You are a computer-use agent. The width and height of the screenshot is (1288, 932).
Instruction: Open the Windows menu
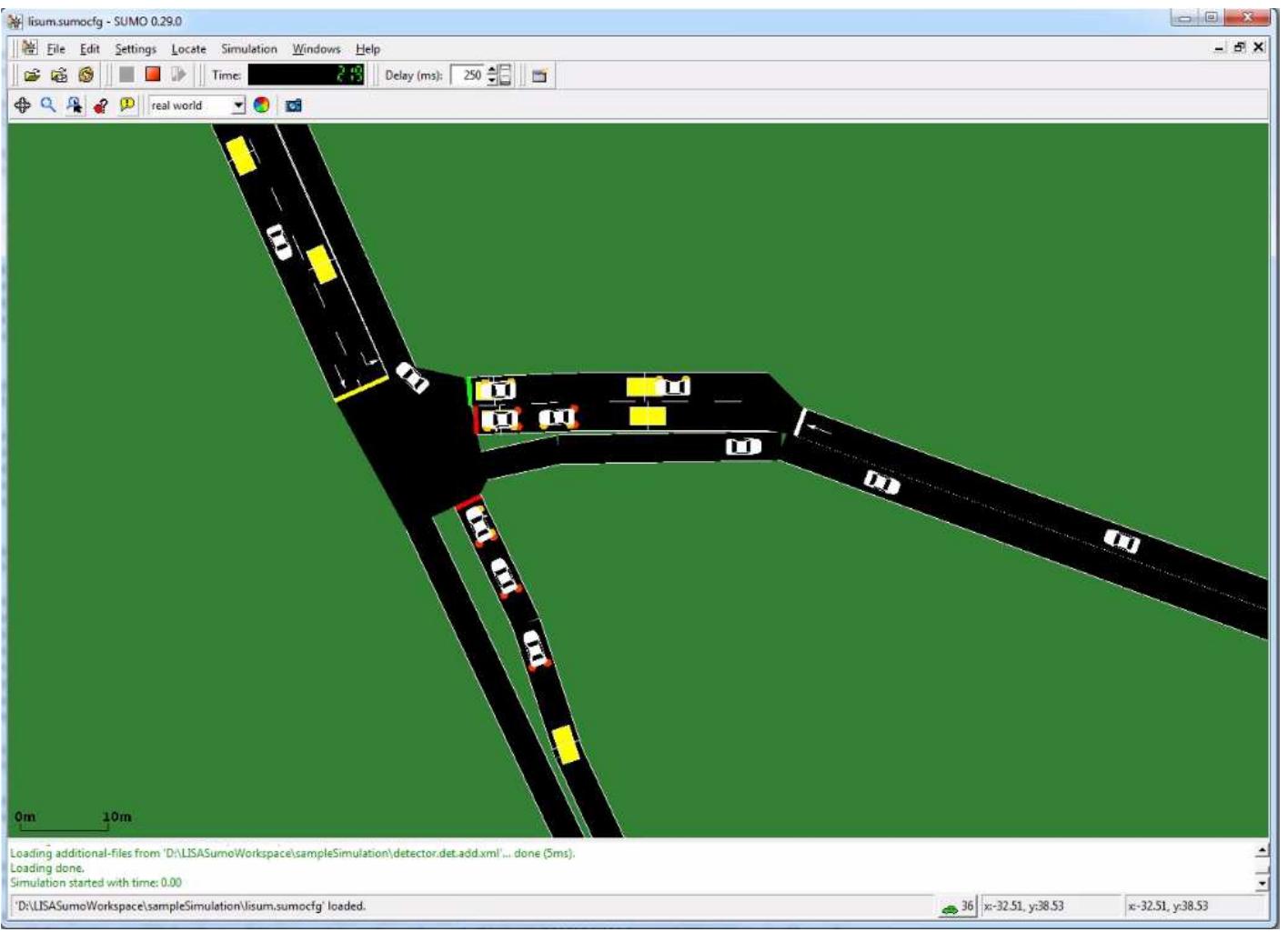(x=317, y=49)
